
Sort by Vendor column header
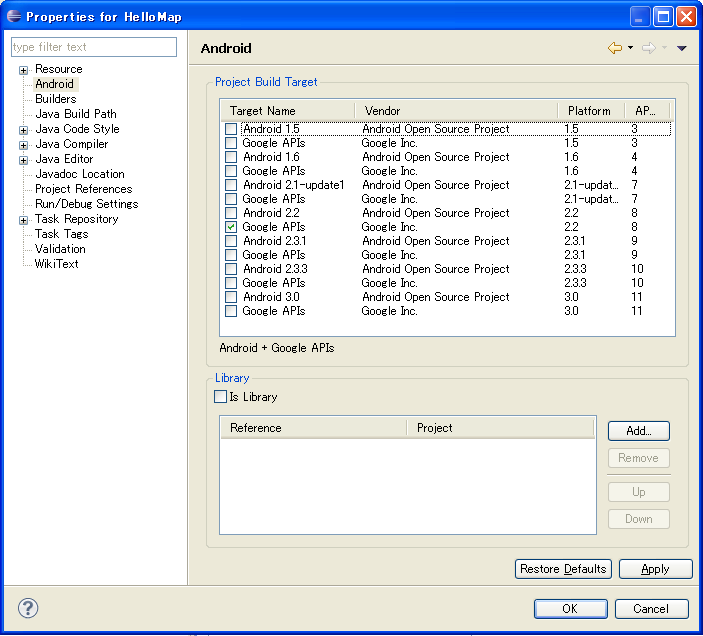pos(456,111)
